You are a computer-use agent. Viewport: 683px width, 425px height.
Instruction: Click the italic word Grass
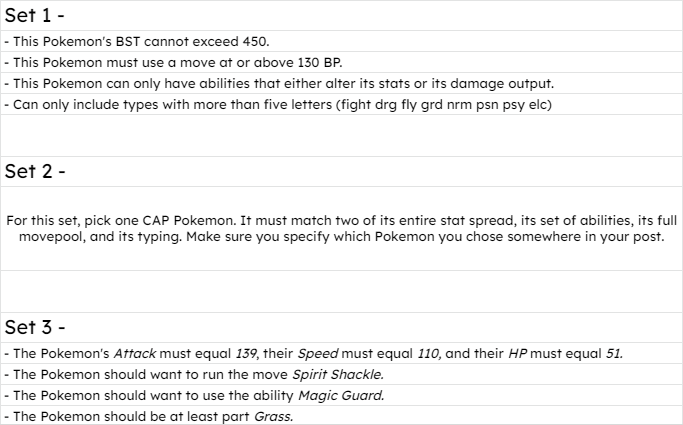click(273, 416)
